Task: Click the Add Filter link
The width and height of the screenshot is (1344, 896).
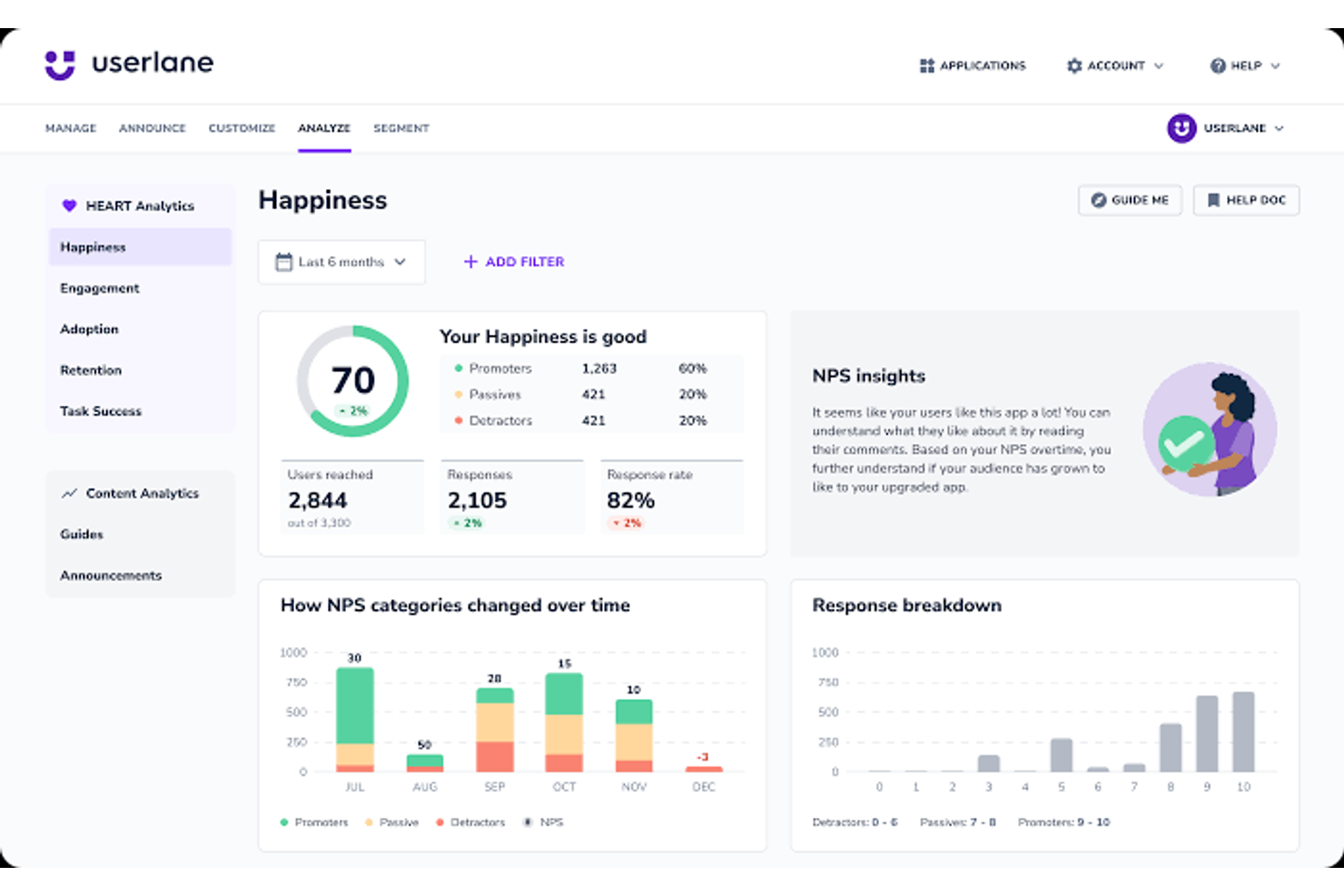Action: (513, 261)
